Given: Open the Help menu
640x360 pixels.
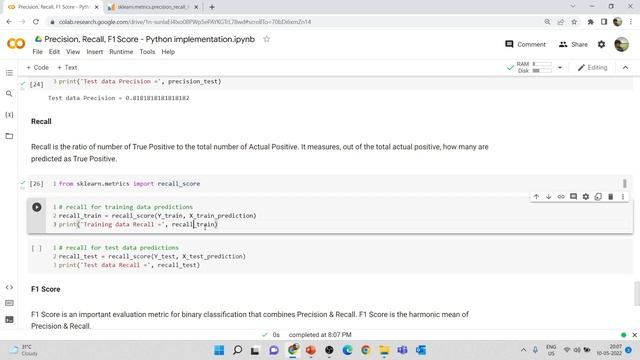Looking at the screenshot, I should [x=168, y=52].
